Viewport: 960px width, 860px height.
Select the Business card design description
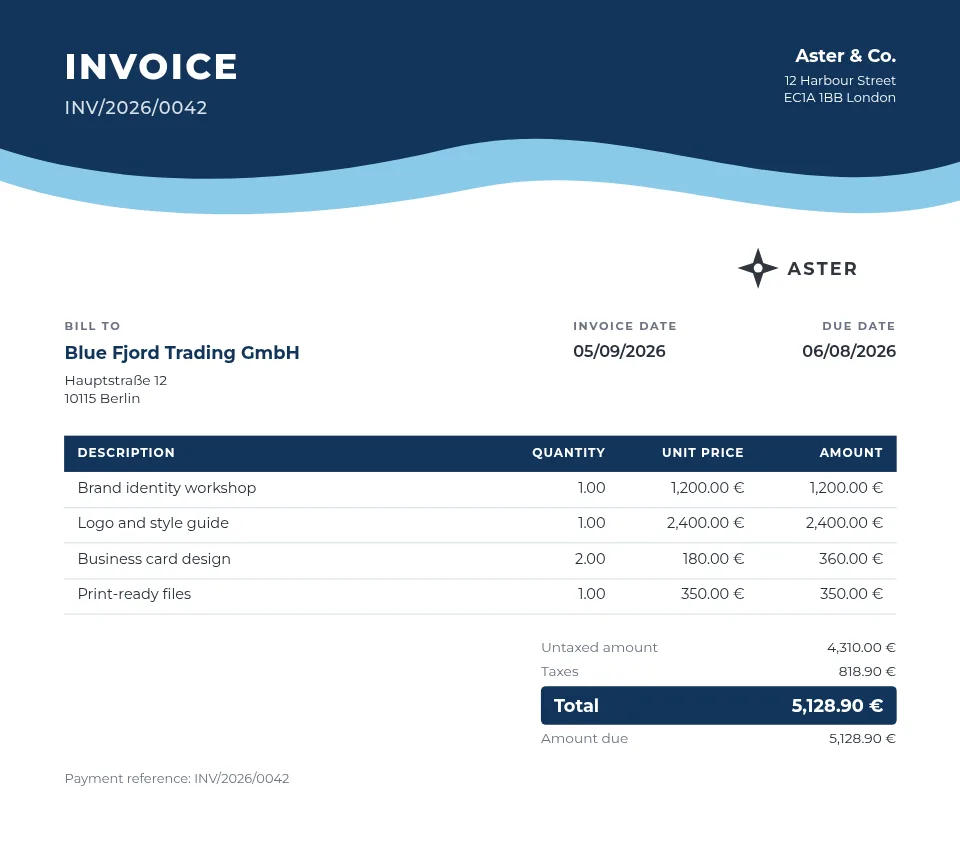pyautogui.click(x=154, y=559)
